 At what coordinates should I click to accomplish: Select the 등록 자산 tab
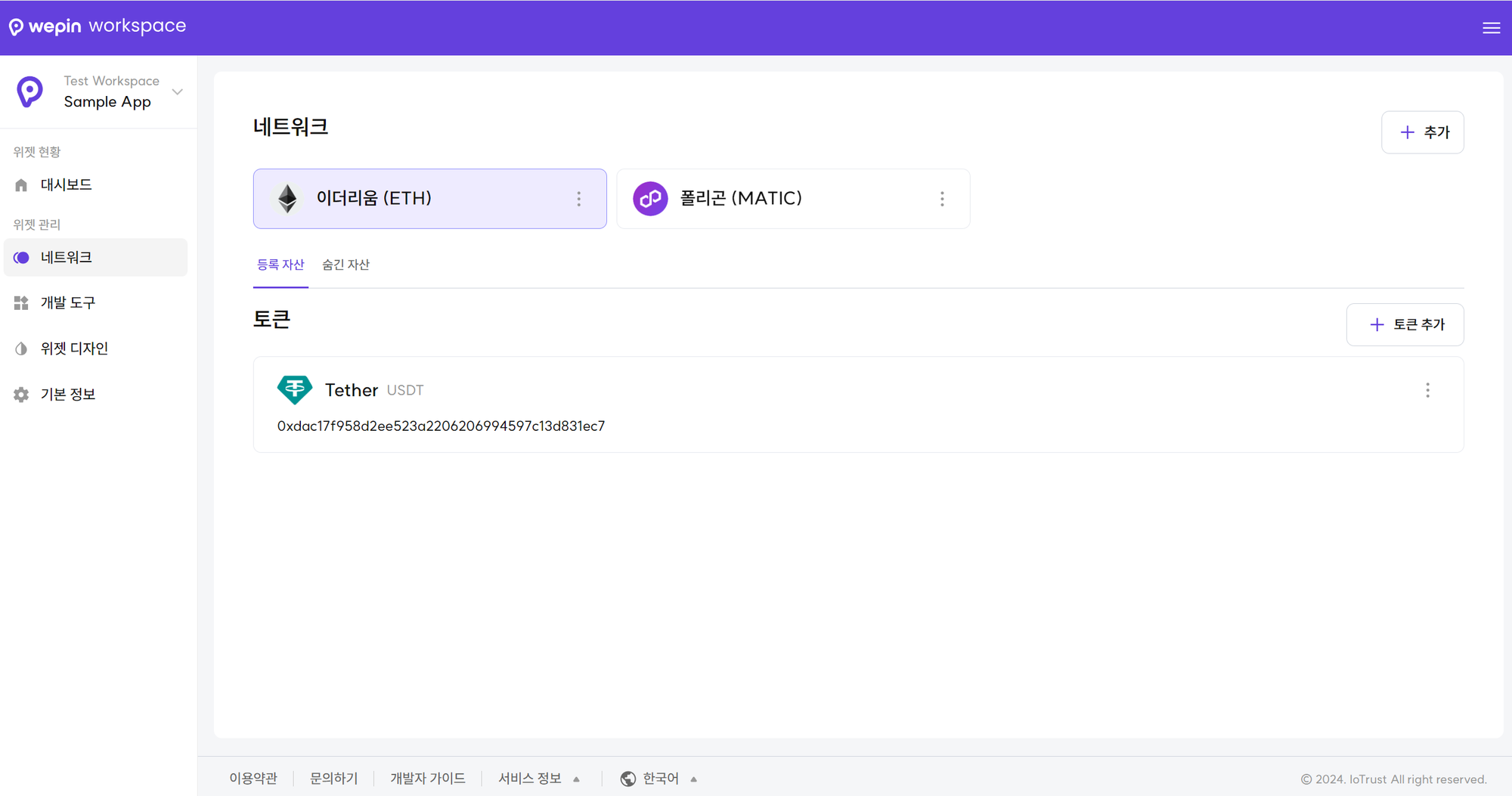tap(280, 265)
